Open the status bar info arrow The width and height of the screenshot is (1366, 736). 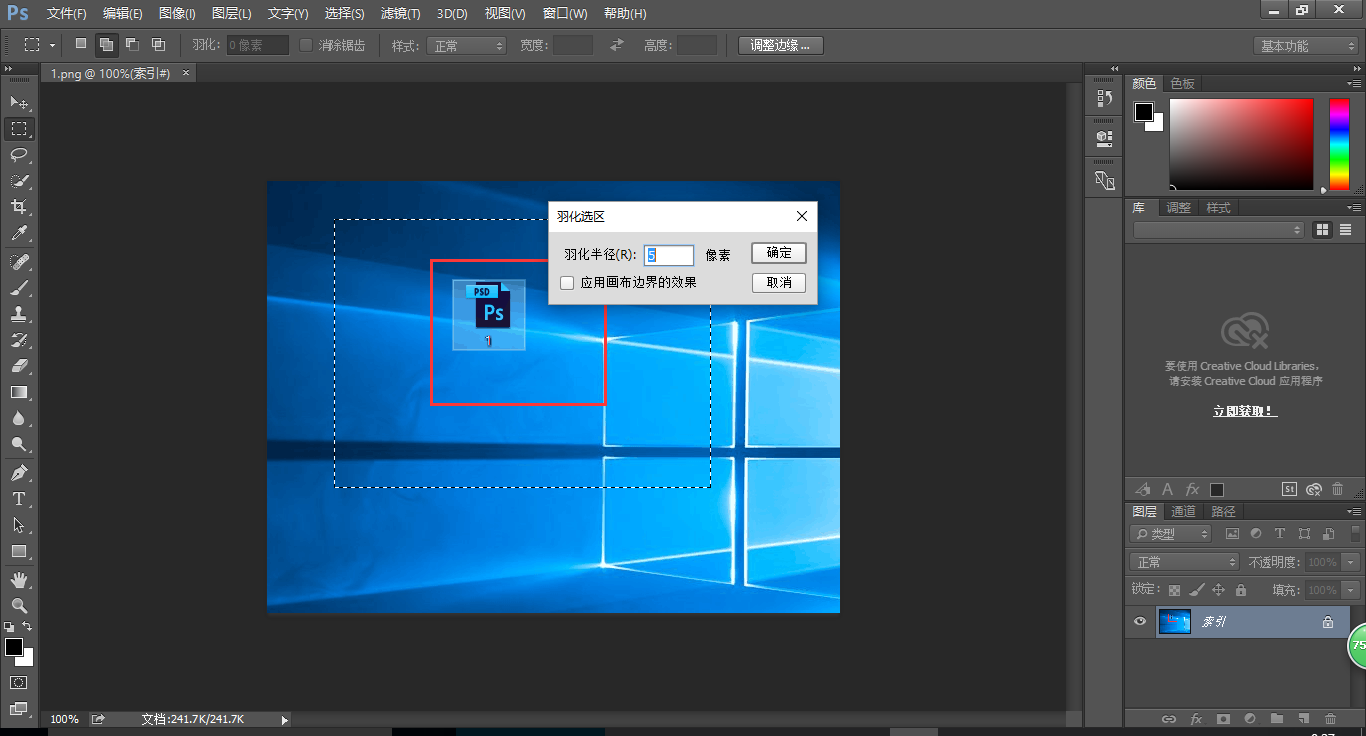click(x=284, y=719)
